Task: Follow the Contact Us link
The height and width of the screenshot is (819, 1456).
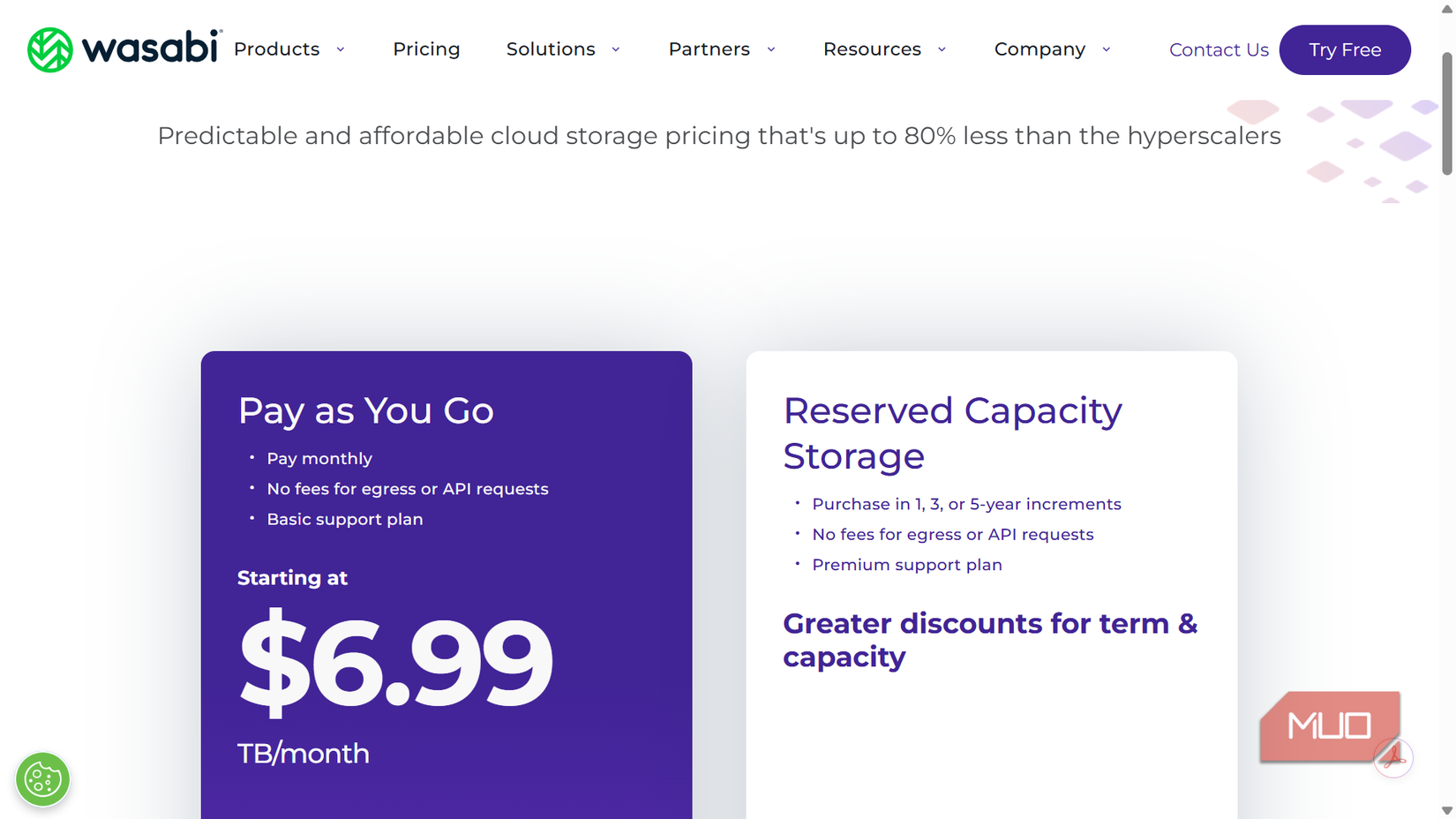Action: (1219, 50)
